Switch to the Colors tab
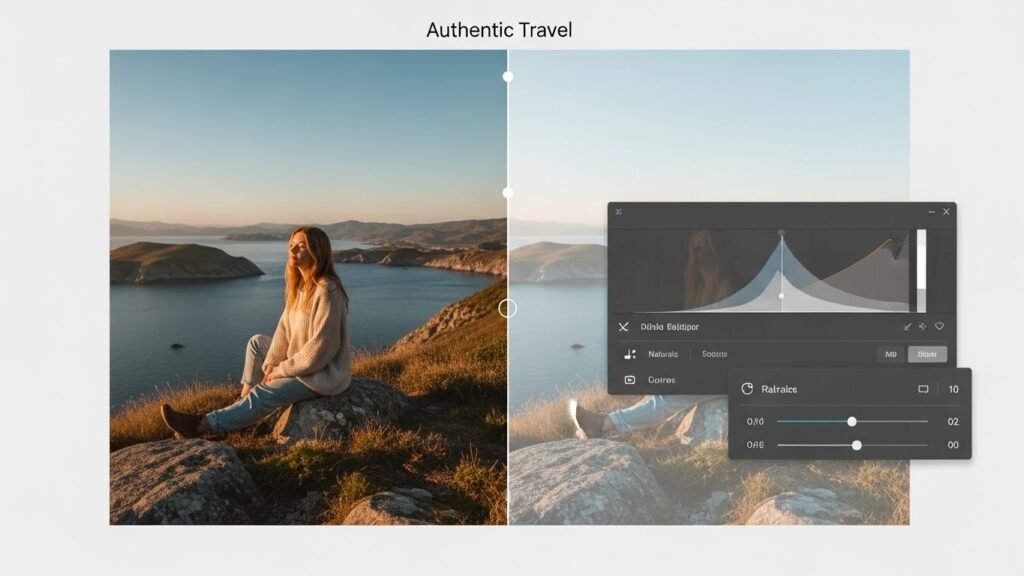This screenshot has width=1024, height=576. click(661, 380)
